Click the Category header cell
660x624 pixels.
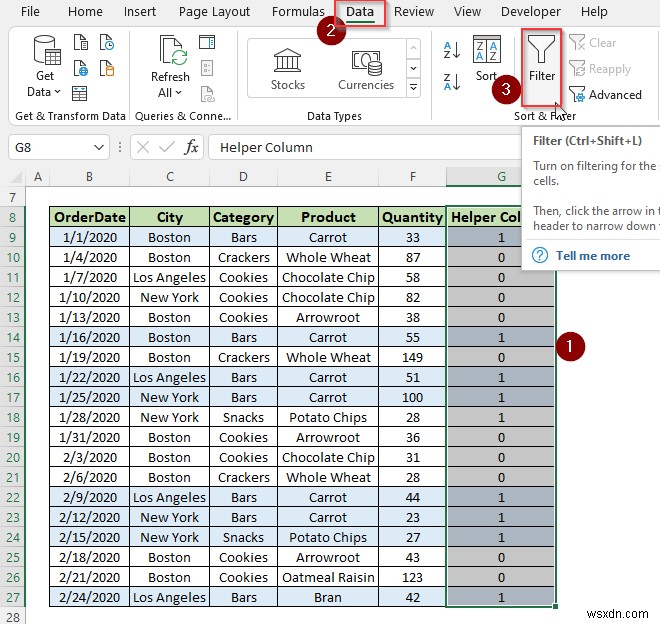pos(243,217)
